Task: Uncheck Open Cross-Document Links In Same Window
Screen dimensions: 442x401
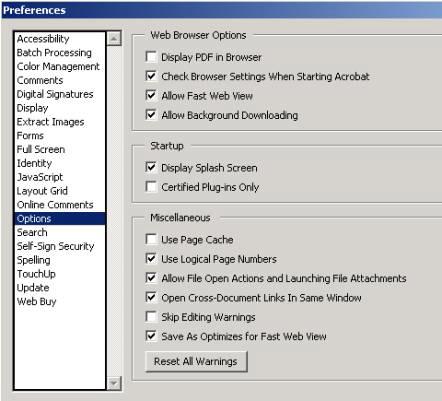Action: [151, 297]
